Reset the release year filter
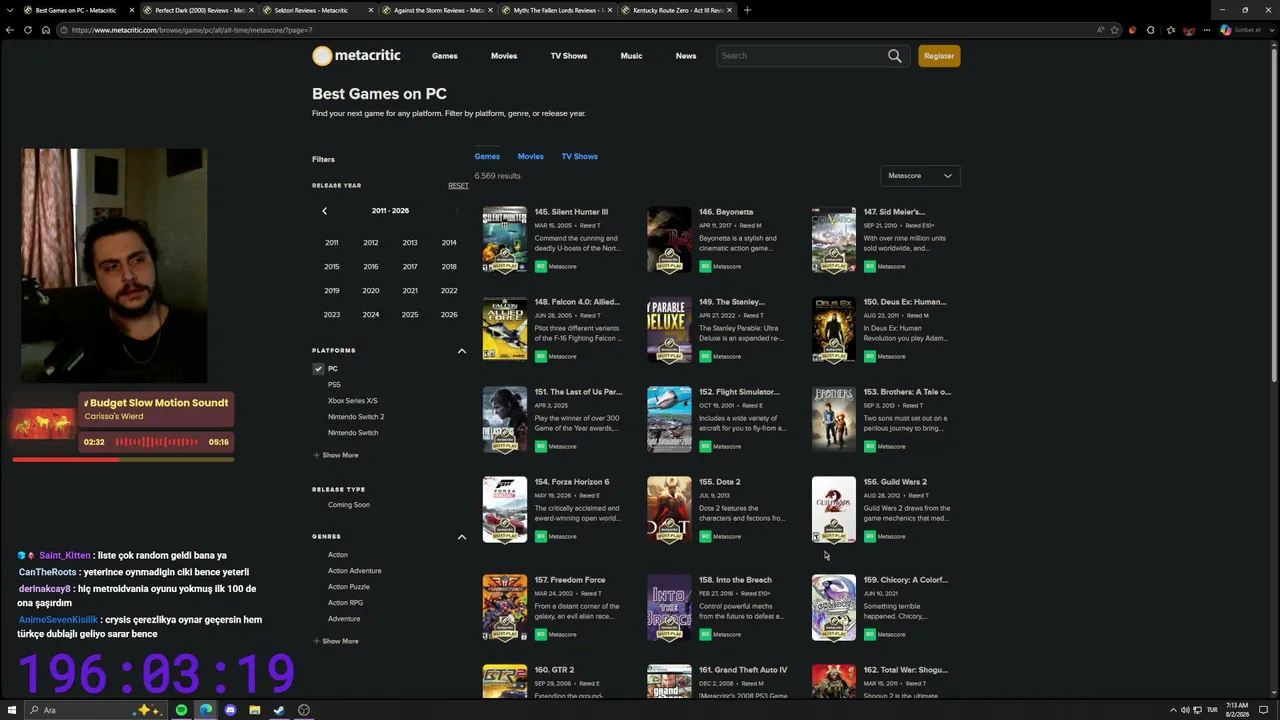 pos(458,186)
